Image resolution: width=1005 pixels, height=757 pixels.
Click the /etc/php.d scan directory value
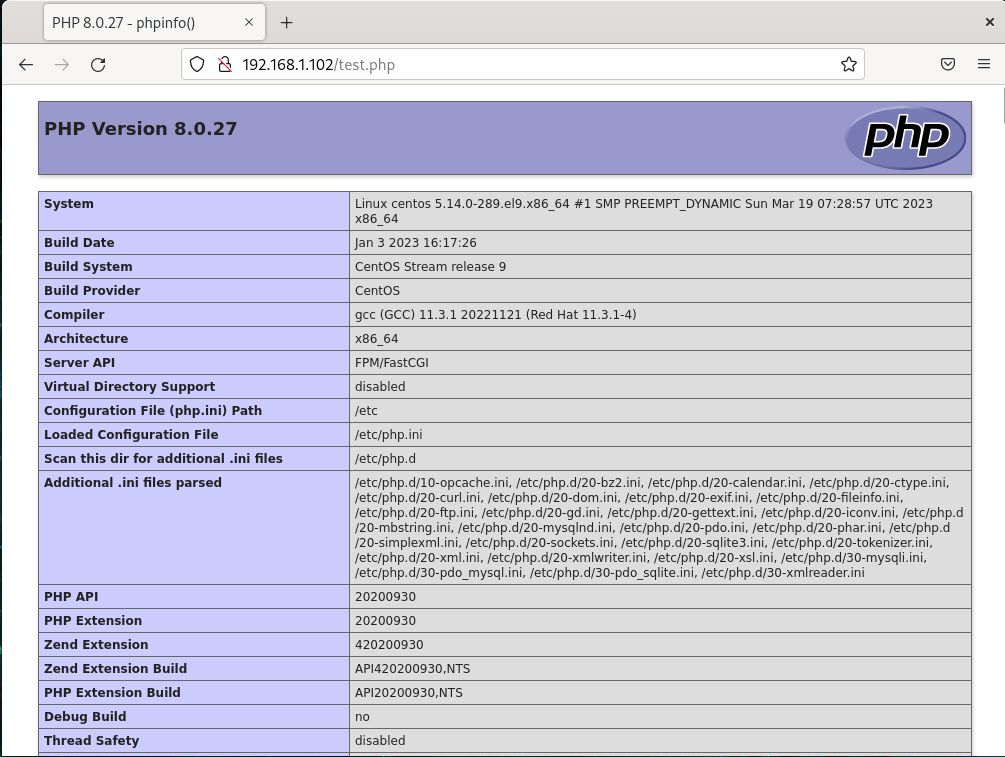[x=385, y=459]
